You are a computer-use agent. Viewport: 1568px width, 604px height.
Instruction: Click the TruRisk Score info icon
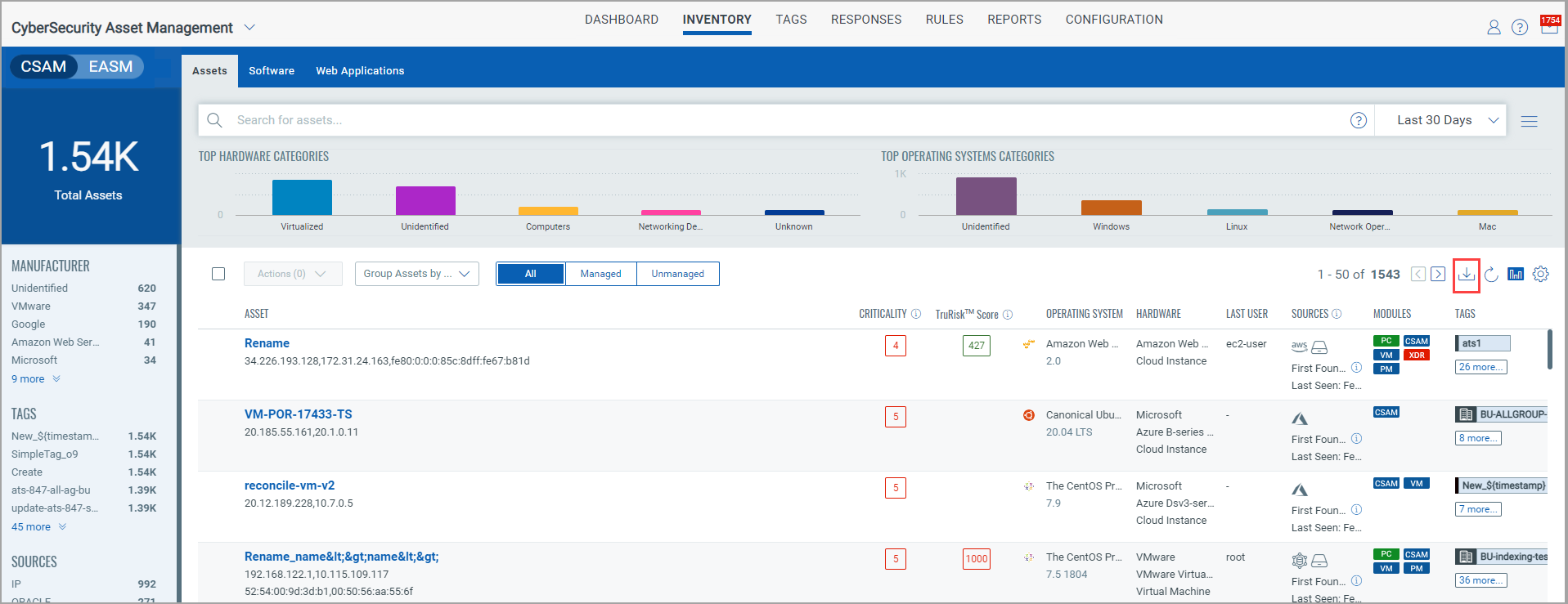[x=1008, y=315]
